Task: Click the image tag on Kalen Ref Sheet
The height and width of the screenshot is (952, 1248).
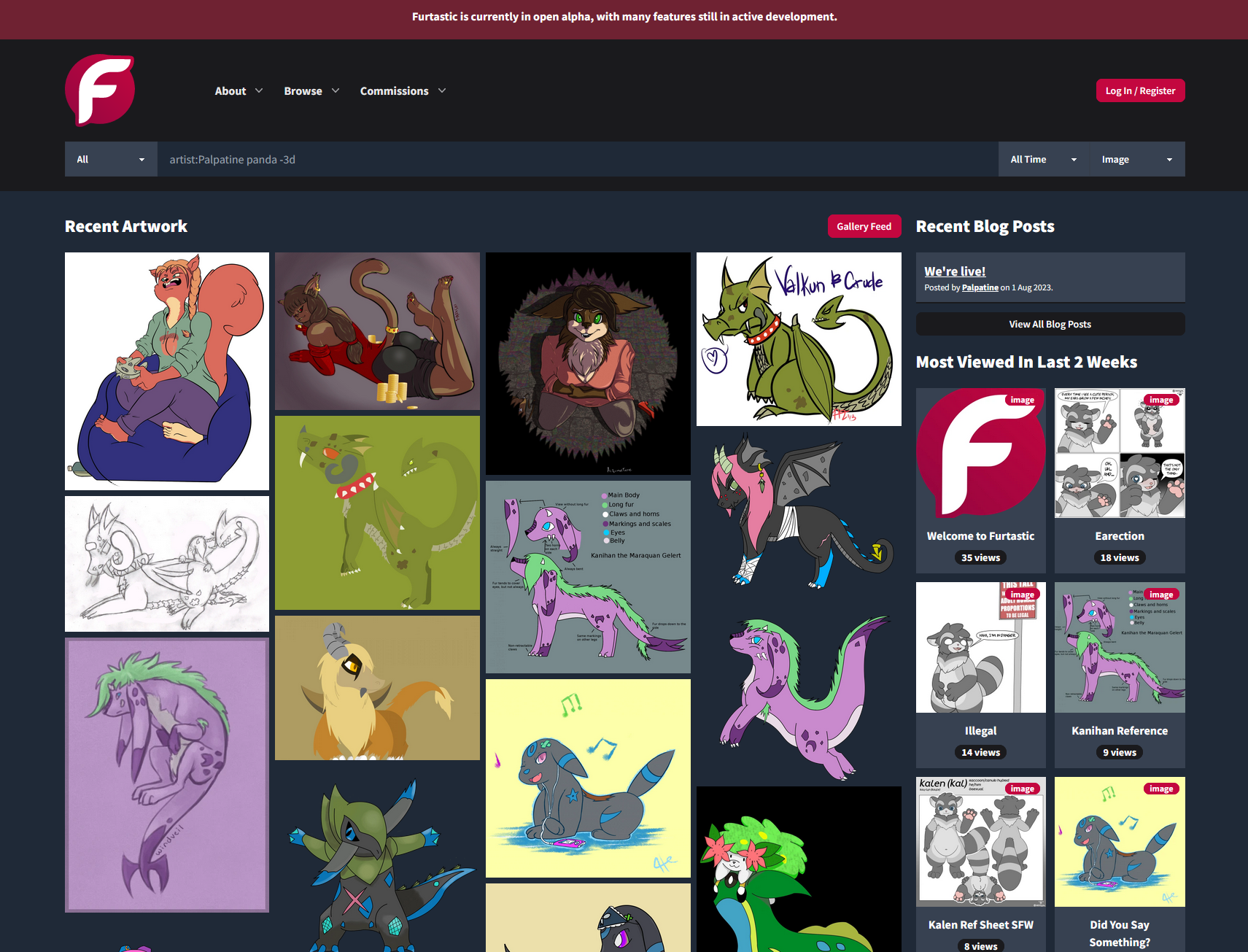Action: pyautogui.click(x=1023, y=789)
